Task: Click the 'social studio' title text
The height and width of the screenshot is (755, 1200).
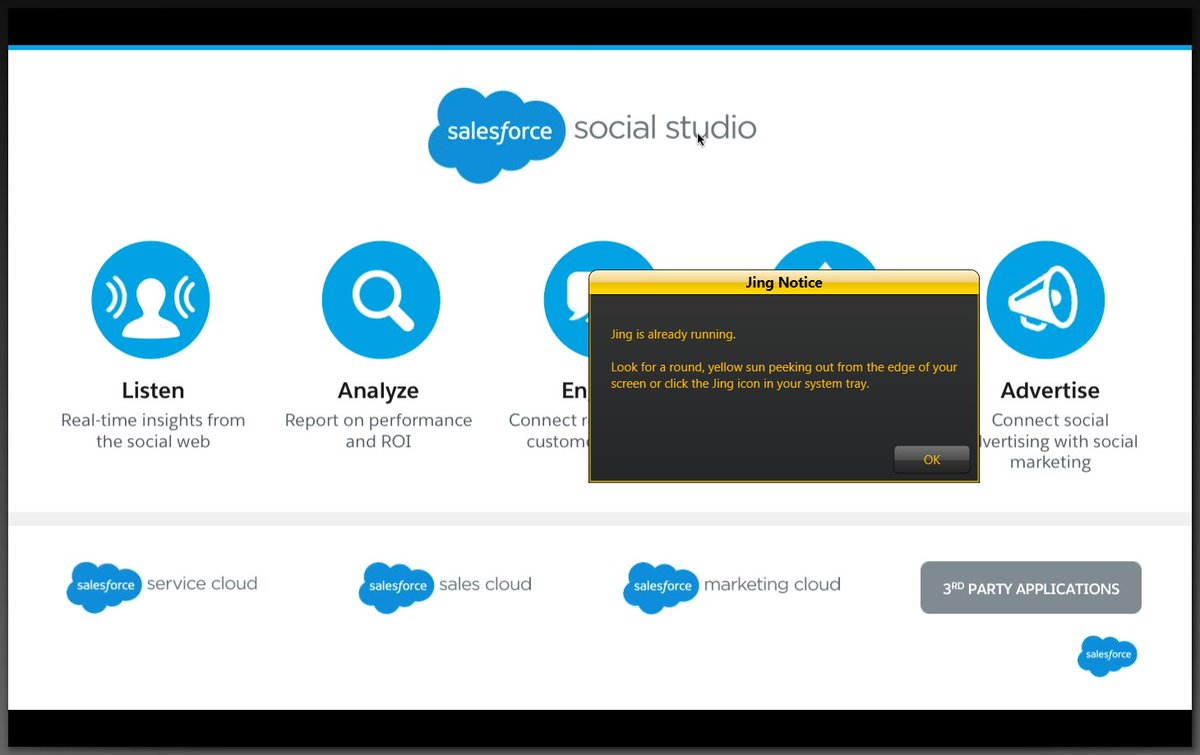Action: (x=665, y=128)
